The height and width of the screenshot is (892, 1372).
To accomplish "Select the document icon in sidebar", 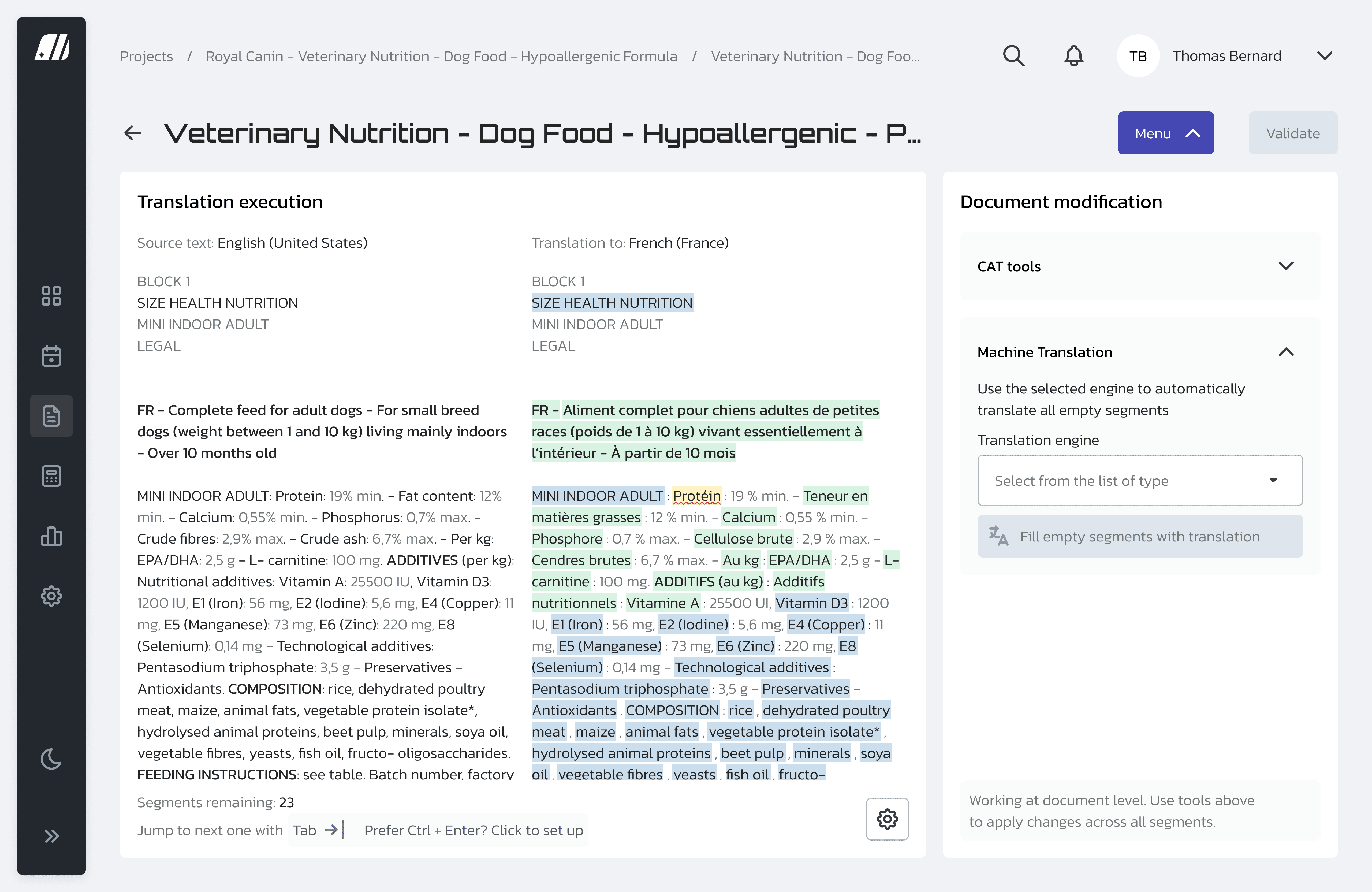I will click(51, 416).
